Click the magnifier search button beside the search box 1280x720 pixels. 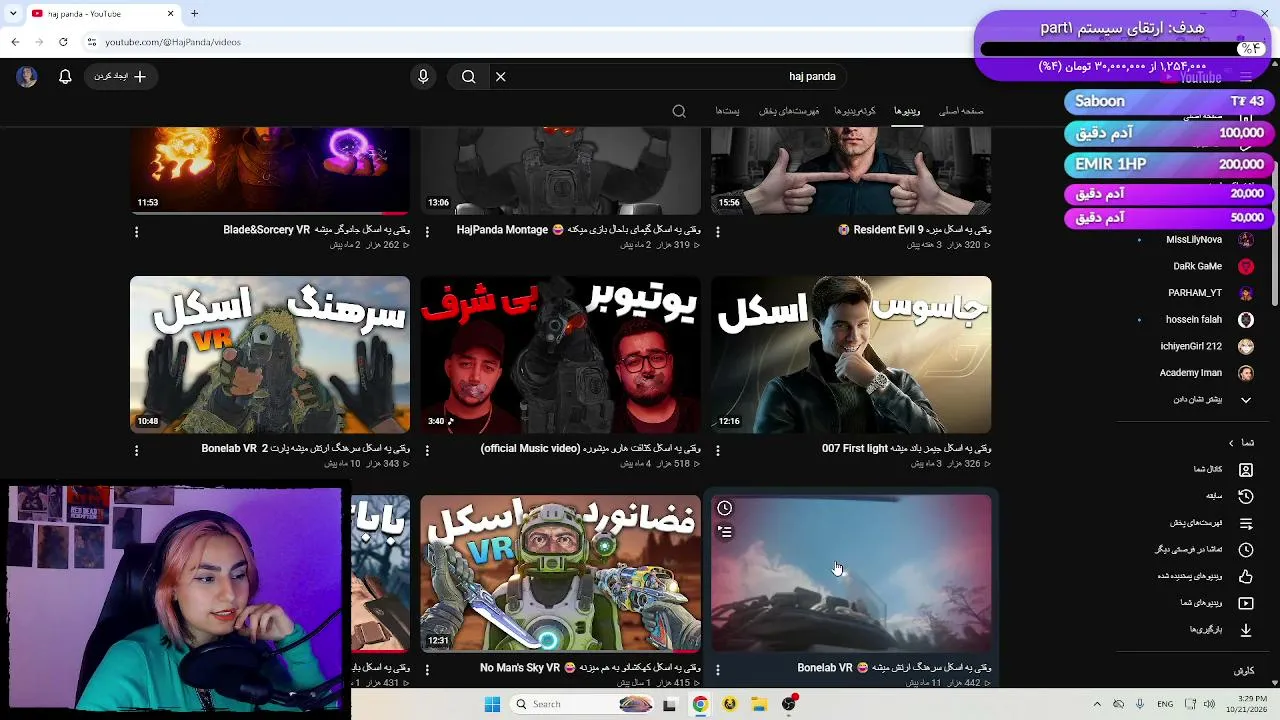(468, 76)
